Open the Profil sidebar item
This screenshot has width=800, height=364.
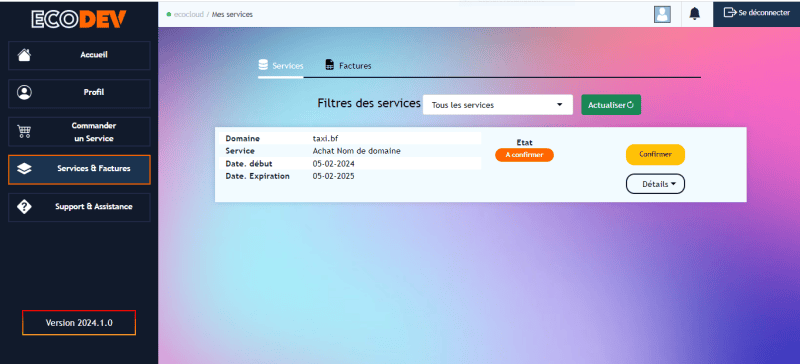click(79, 93)
